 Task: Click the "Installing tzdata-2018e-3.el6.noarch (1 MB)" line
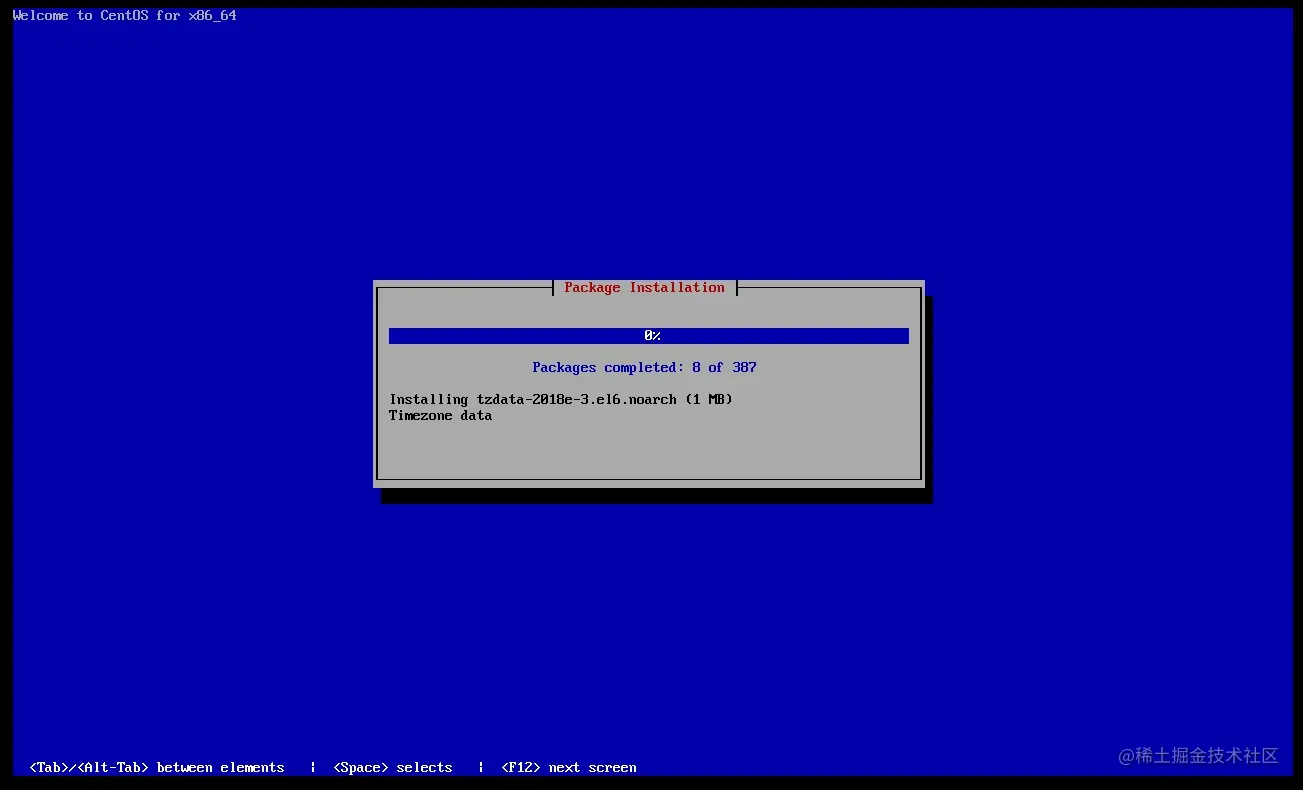(561, 400)
